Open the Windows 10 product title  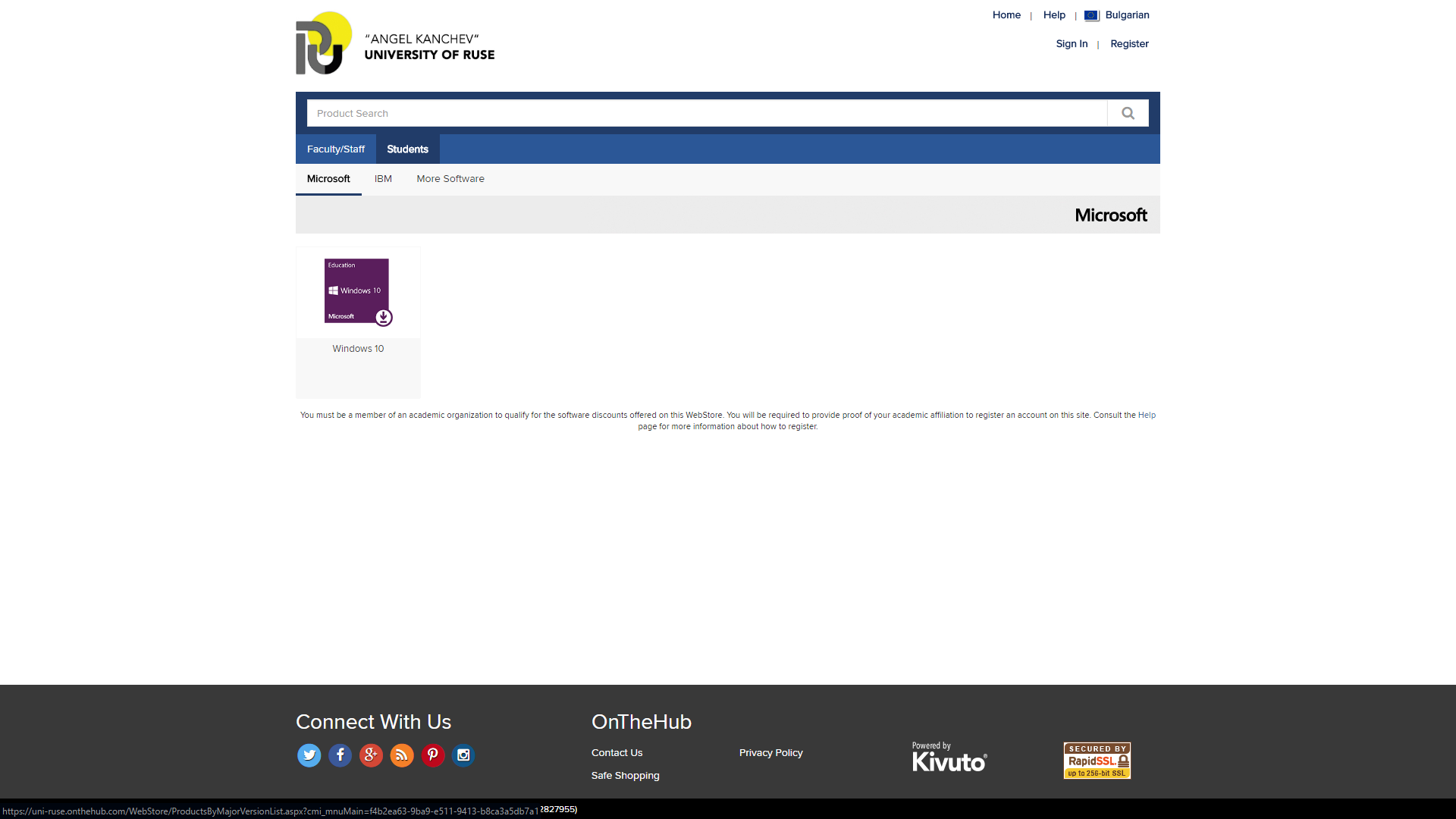click(358, 349)
